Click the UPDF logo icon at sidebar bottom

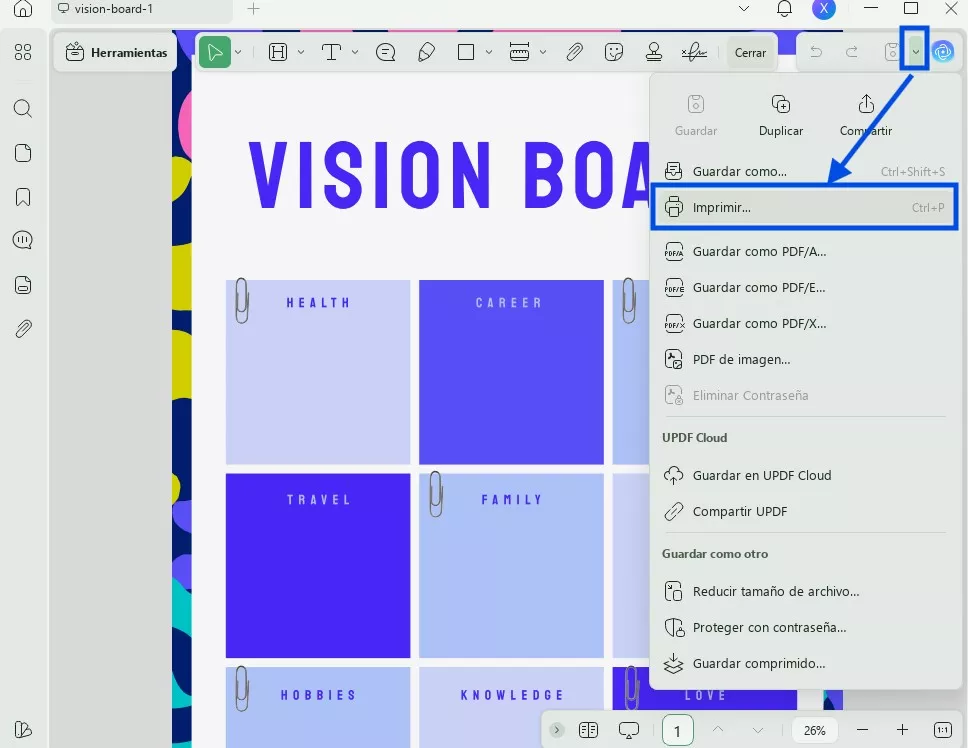pyautogui.click(x=23, y=729)
